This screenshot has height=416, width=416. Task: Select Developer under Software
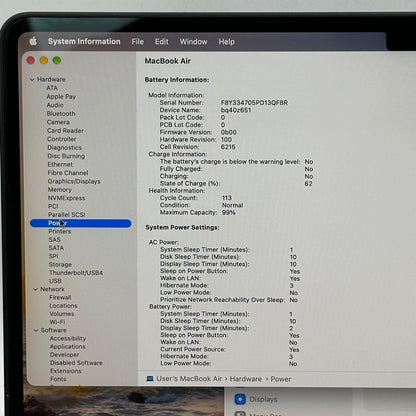pos(65,355)
